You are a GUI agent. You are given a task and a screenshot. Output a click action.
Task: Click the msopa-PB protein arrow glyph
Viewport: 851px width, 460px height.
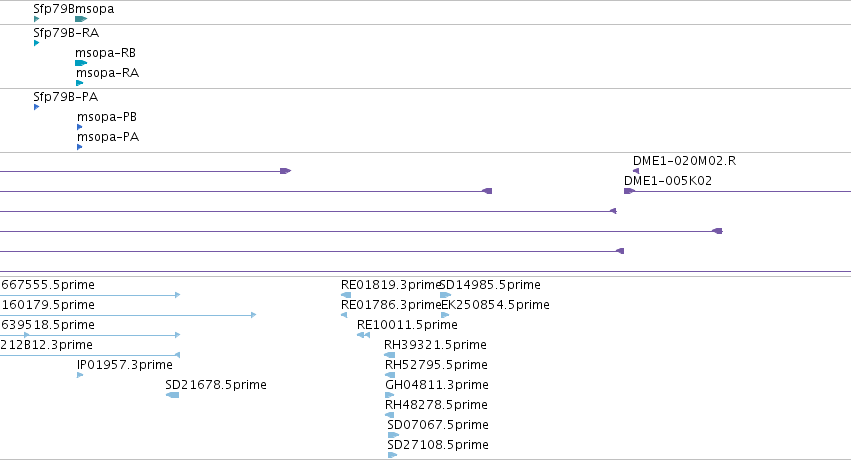tap(80, 127)
